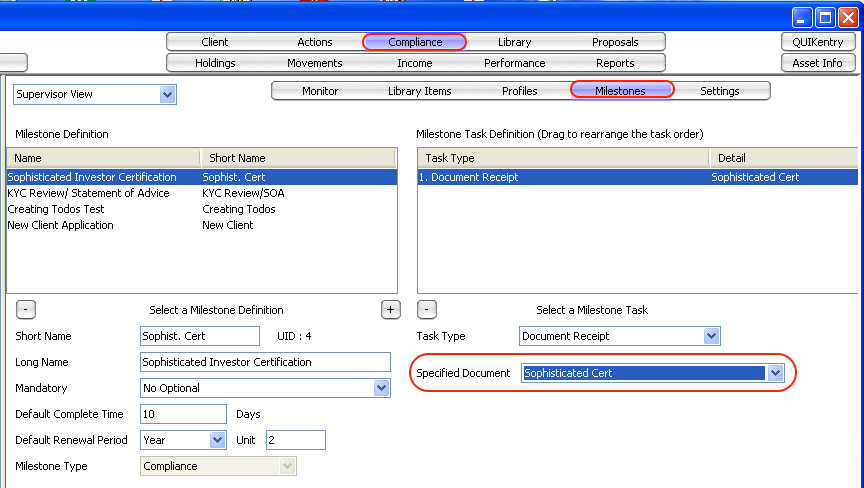Screen dimensions: 864x488
Task: Expand the Specified Document dropdown
Action: tap(775, 373)
